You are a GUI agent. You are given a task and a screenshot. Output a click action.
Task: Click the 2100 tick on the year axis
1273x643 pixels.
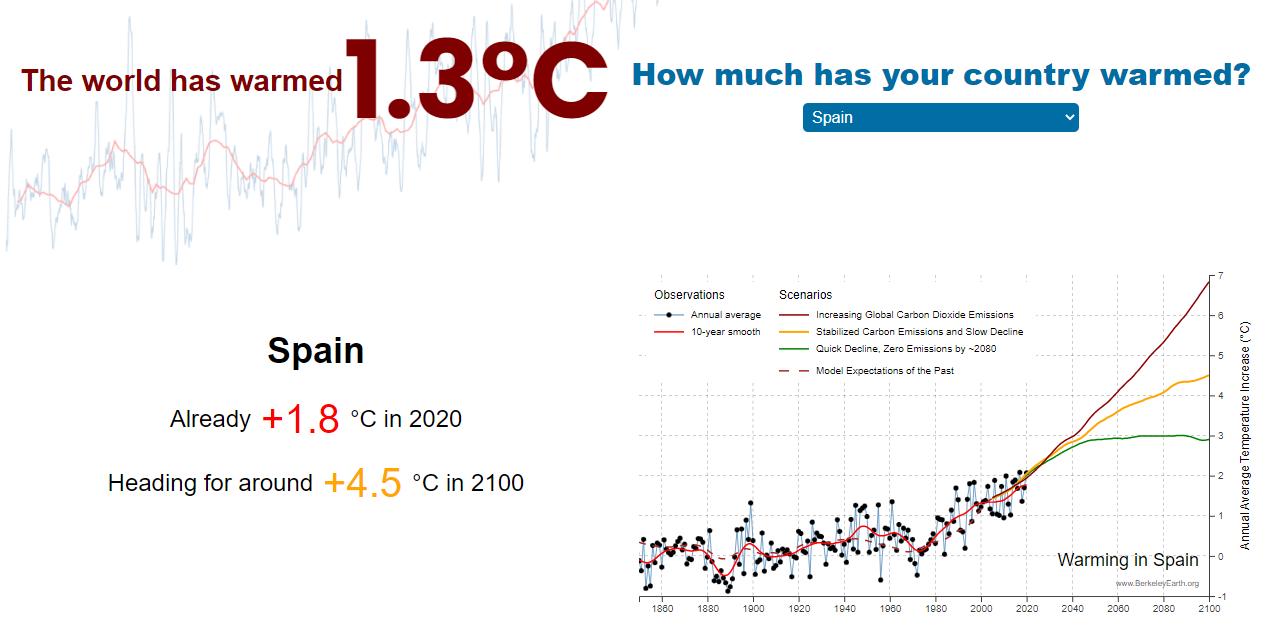pos(1208,608)
